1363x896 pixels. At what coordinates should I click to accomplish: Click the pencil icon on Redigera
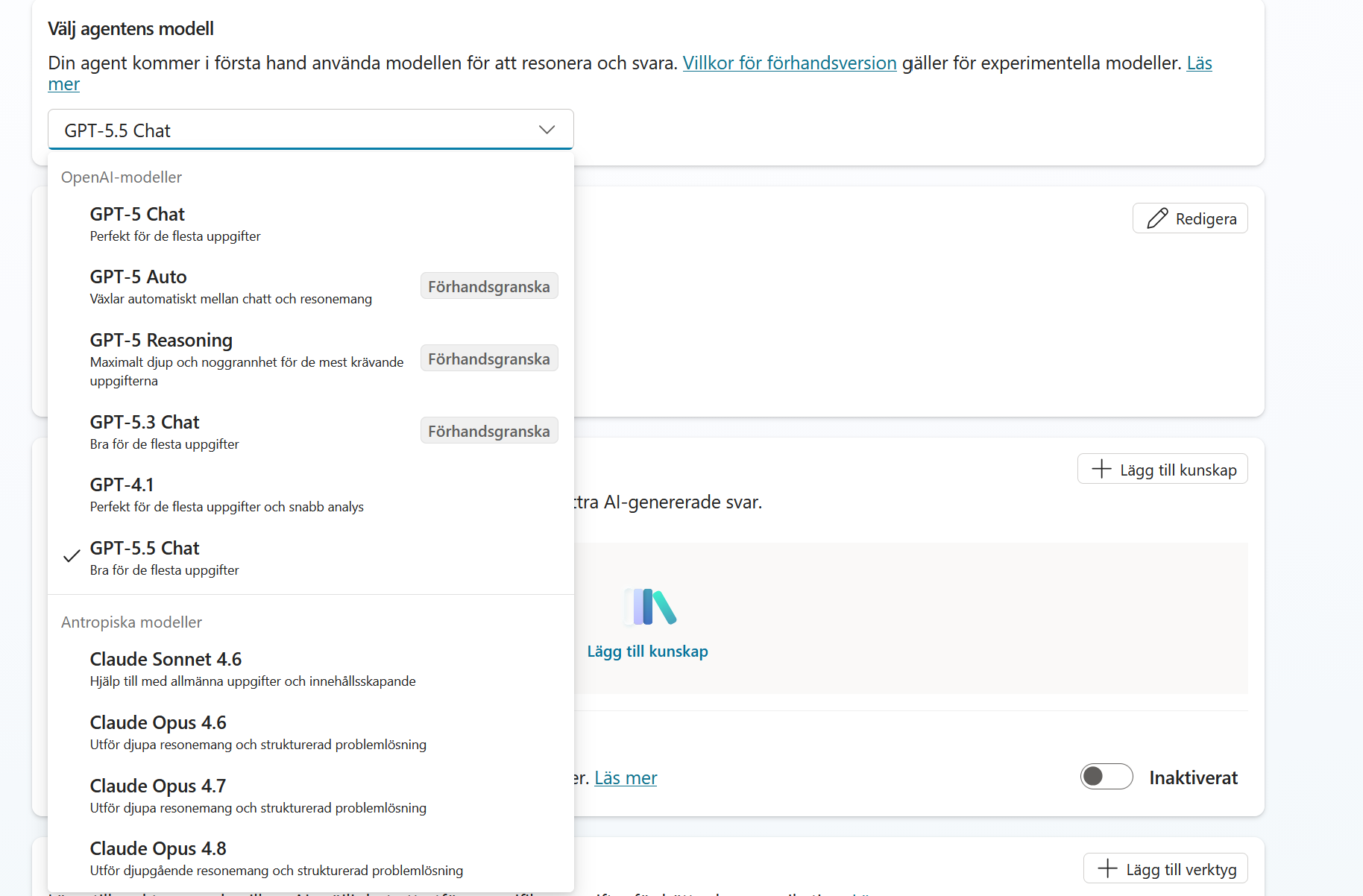(1157, 218)
